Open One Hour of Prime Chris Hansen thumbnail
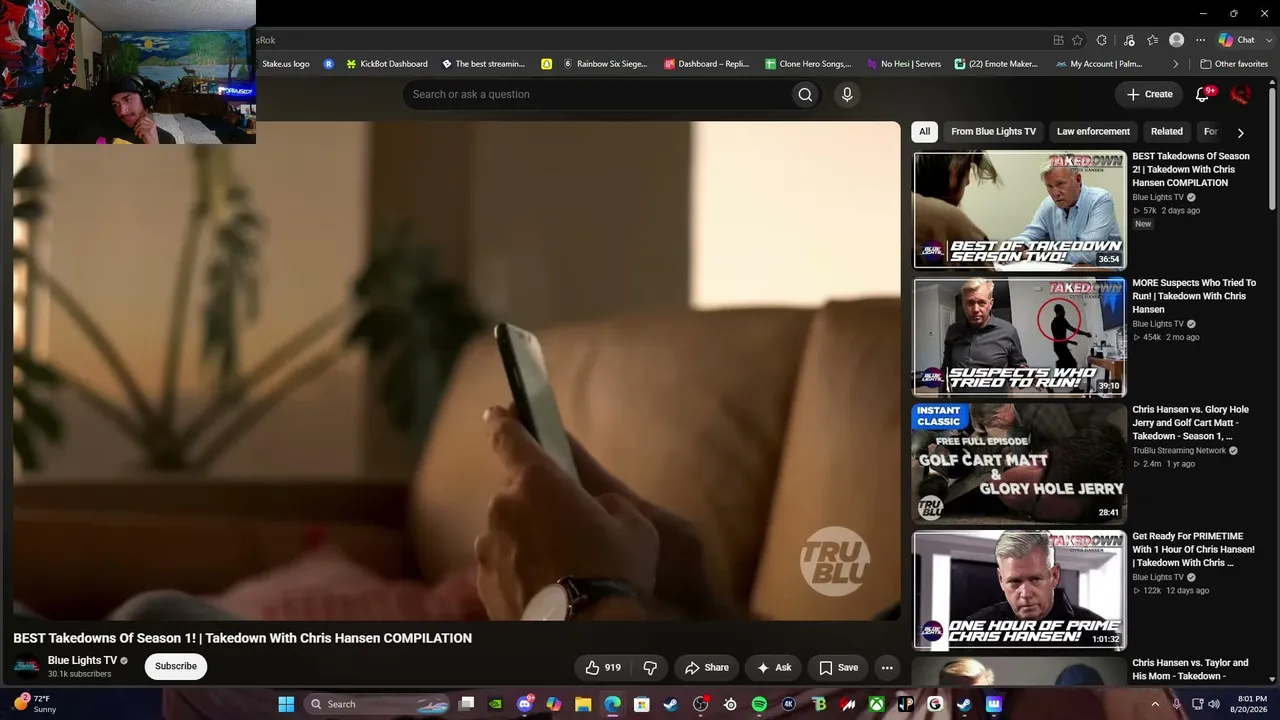The width and height of the screenshot is (1280, 720). tap(1019, 590)
